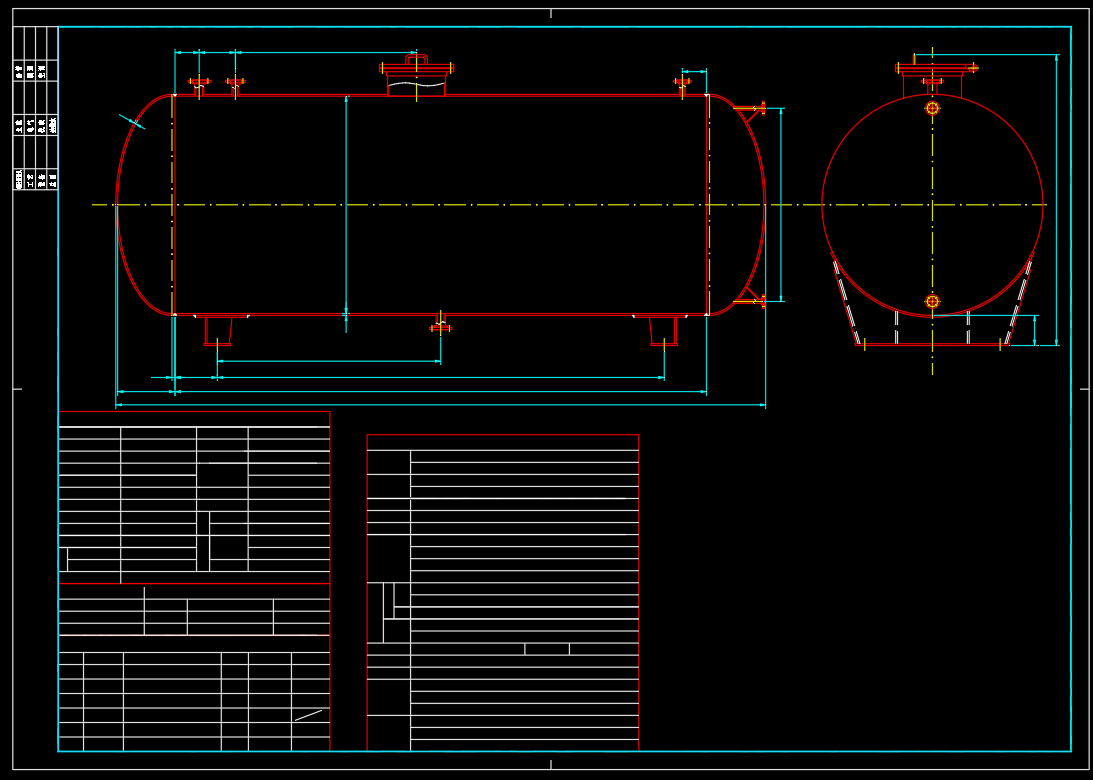
Task: Select the overall length dimension line below tank
Action: click(440, 405)
